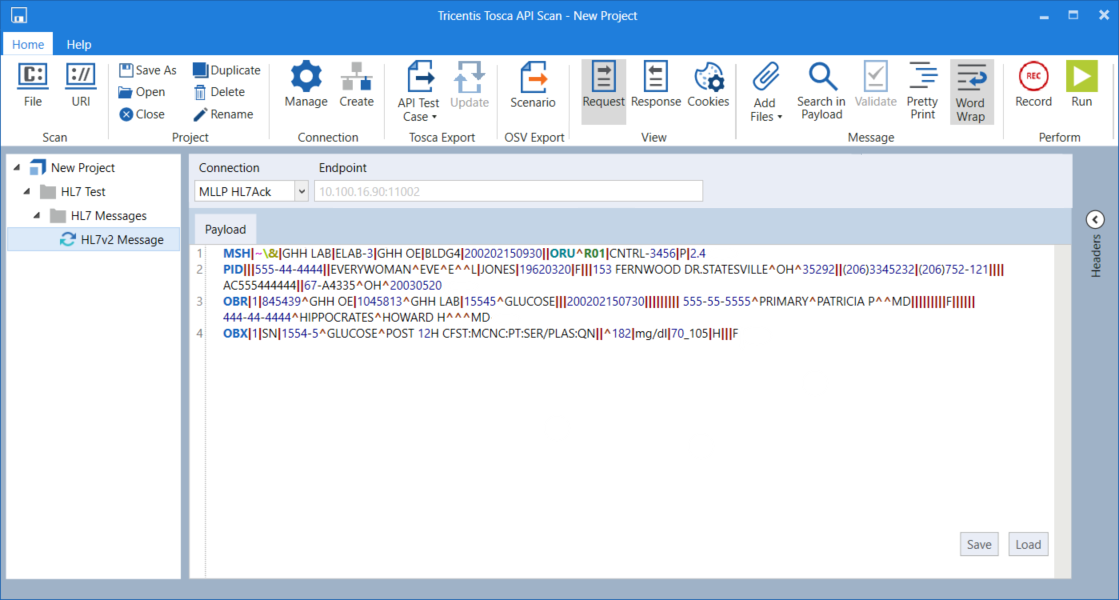
Task: Click the Load button in payload
Action: (1028, 544)
